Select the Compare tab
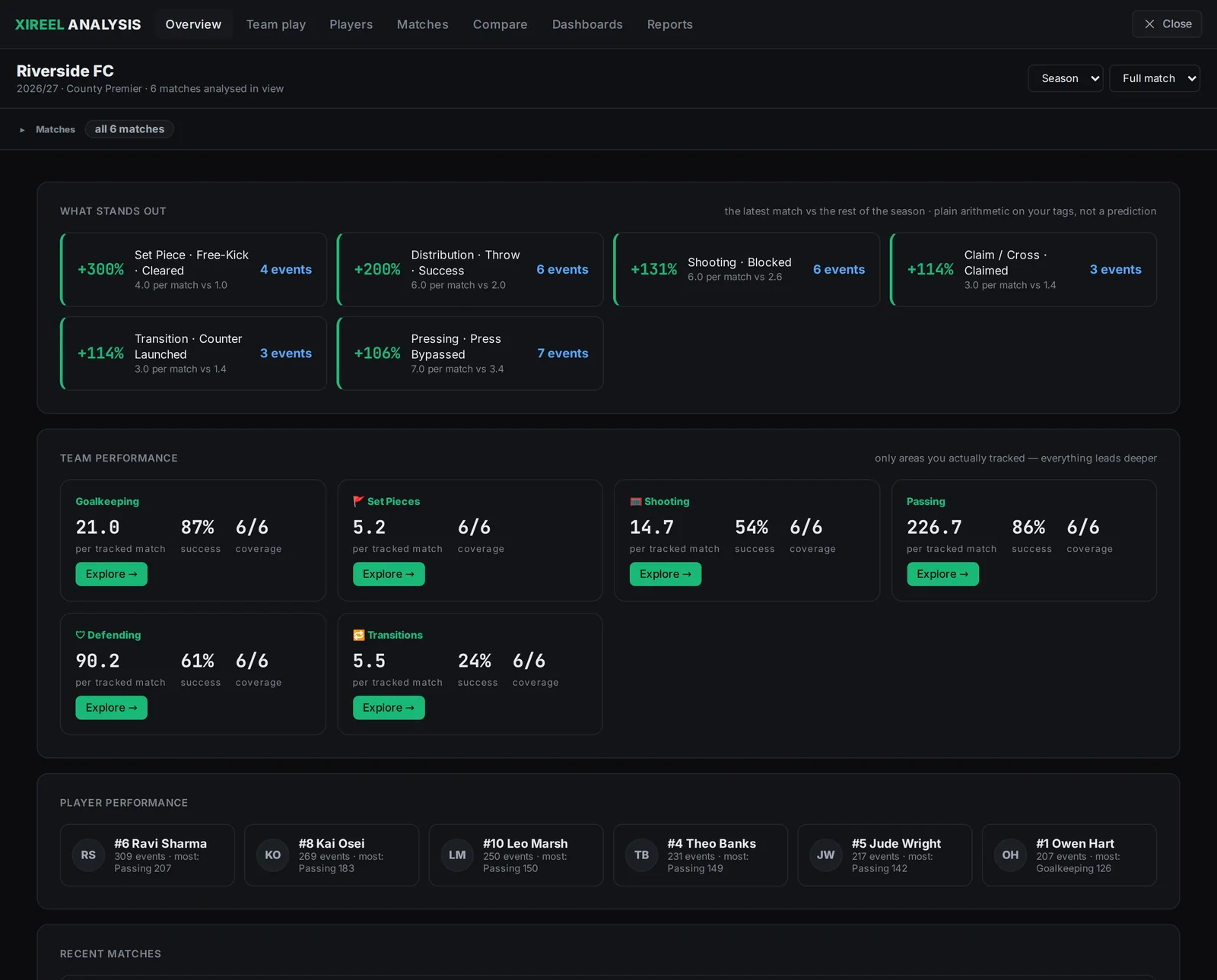The height and width of the screenshot is (980, 1217). pos(500,24)
